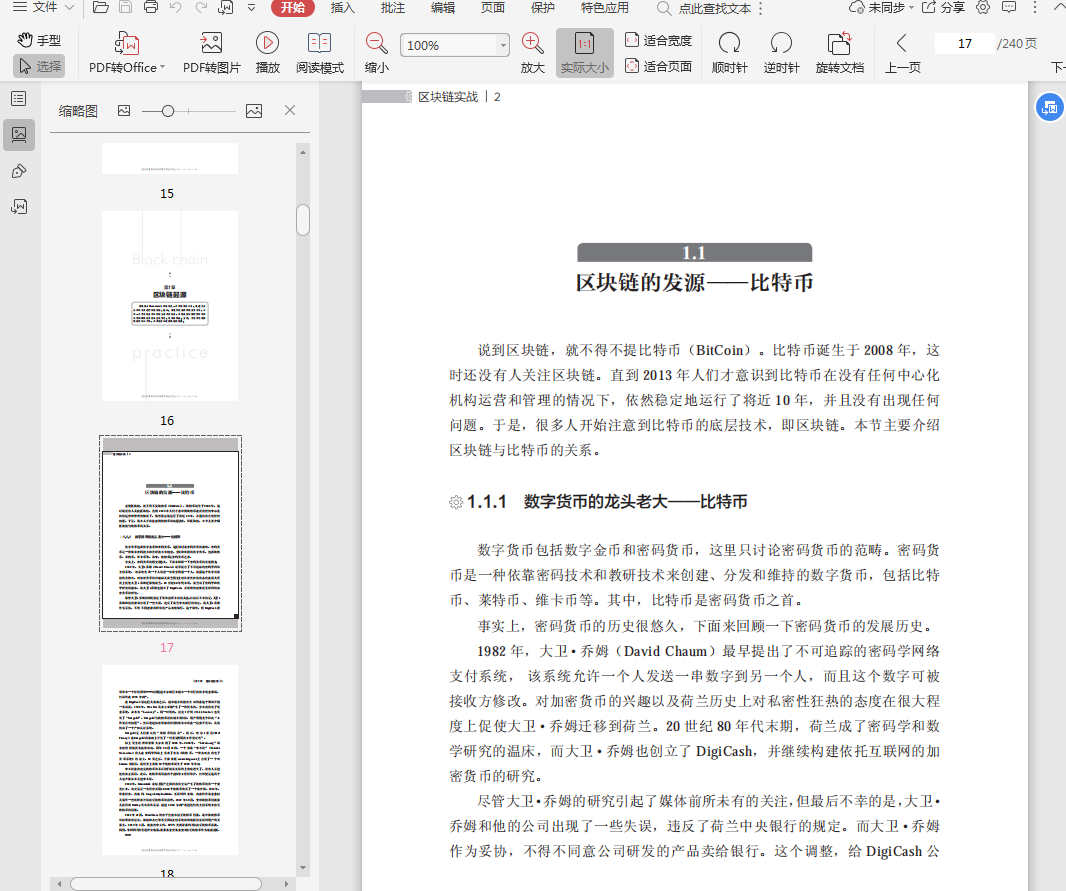Screen dimensions: 1066x891
Task: Toggle 实际大小 actual size view
Action: [x=585, y=53]
